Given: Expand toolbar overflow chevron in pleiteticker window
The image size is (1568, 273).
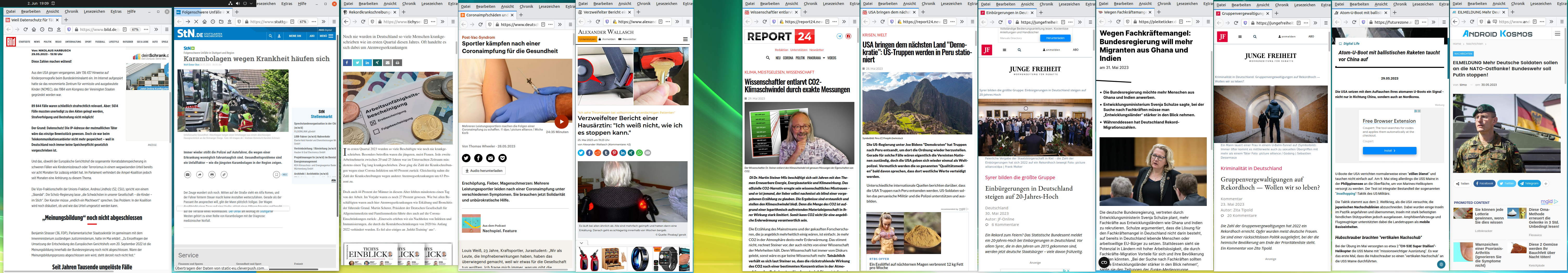Looking at the screenshot, I should pos(1197,22).
